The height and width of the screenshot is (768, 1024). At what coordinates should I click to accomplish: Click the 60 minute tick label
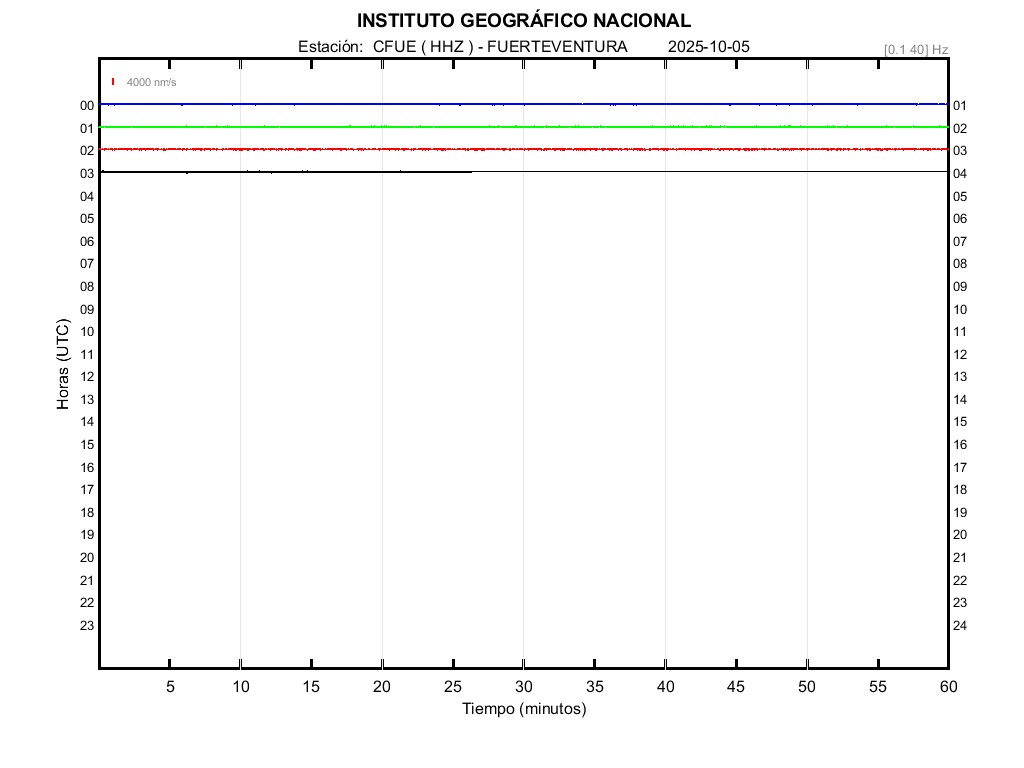[x=947, y=686]
